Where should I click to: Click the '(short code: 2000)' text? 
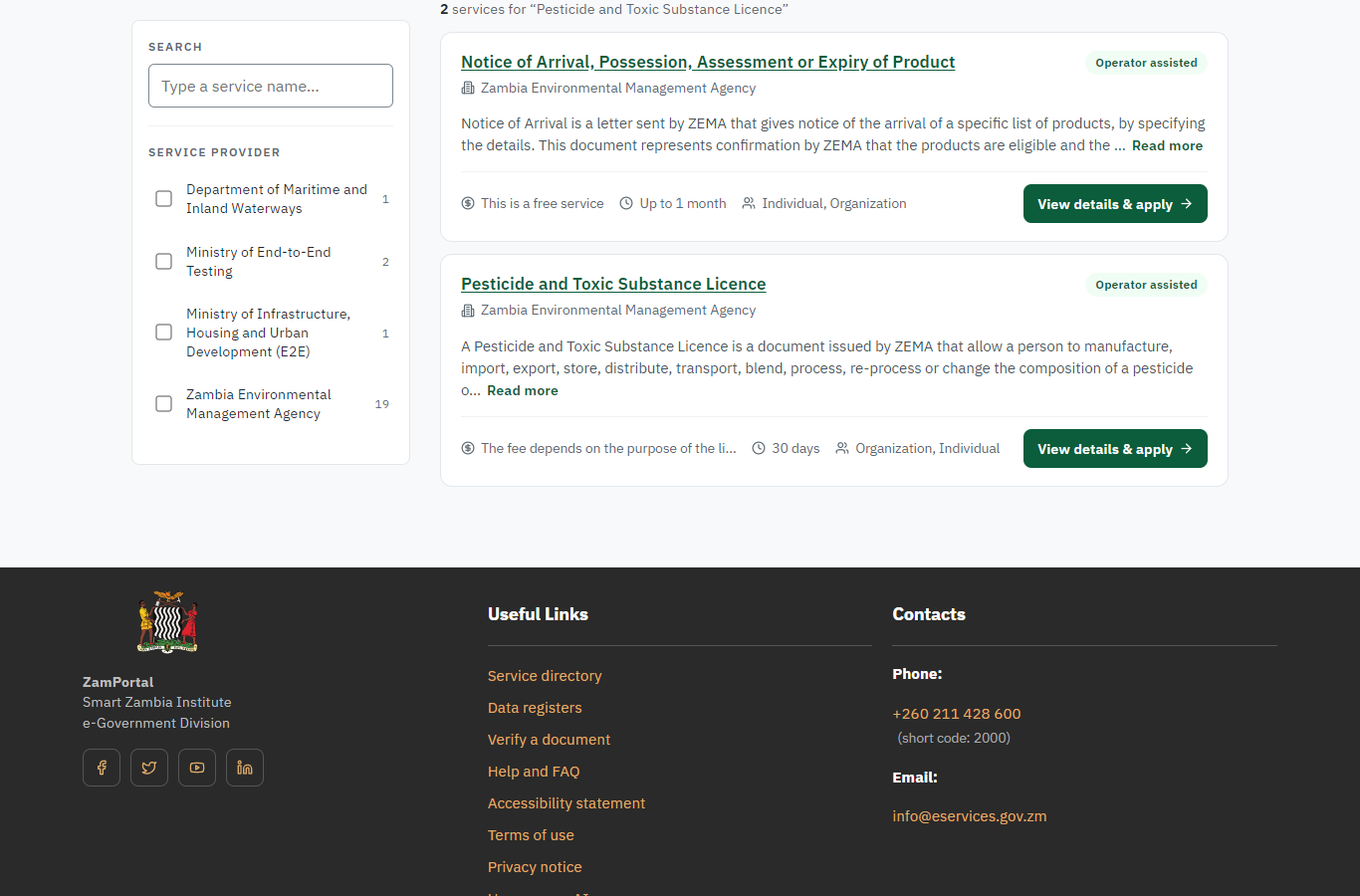tap(954, 738)
